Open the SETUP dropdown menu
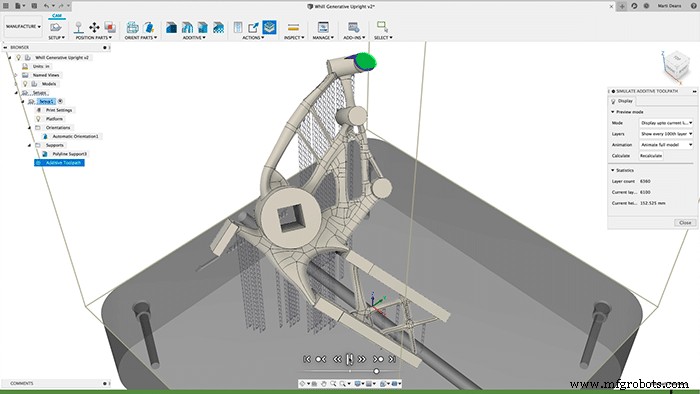Viewport: 700px width, 394px height. (x=56, y=37)
